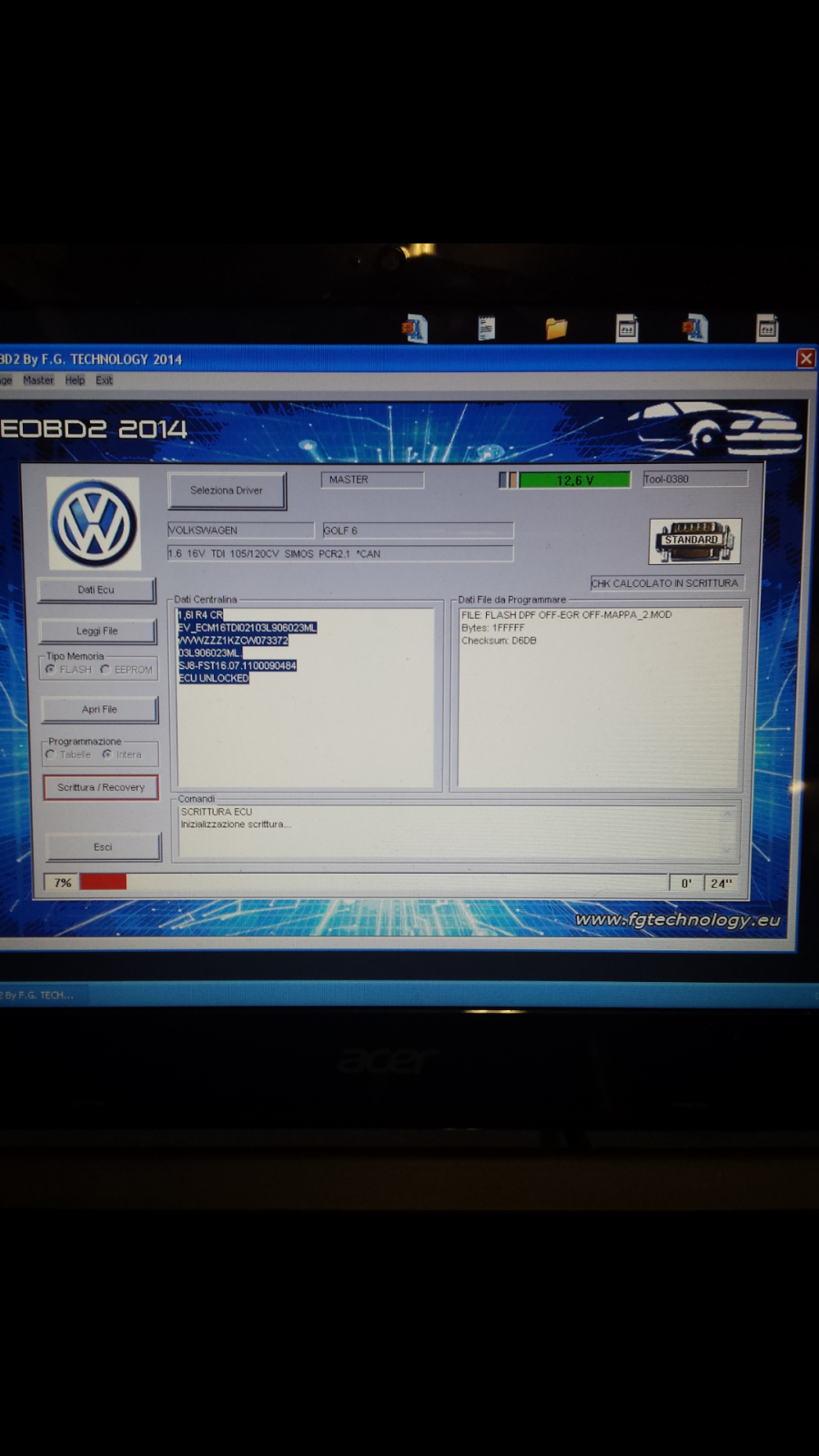819x1456 pixels.
Task: Click the Esci button
Action: (103, 846)
